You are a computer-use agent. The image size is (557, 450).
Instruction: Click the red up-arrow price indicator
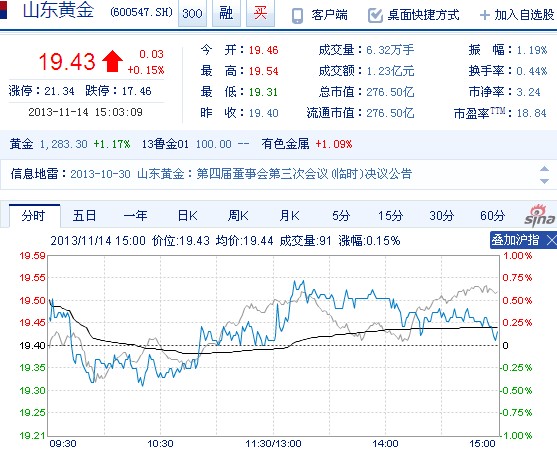(112, 61)
